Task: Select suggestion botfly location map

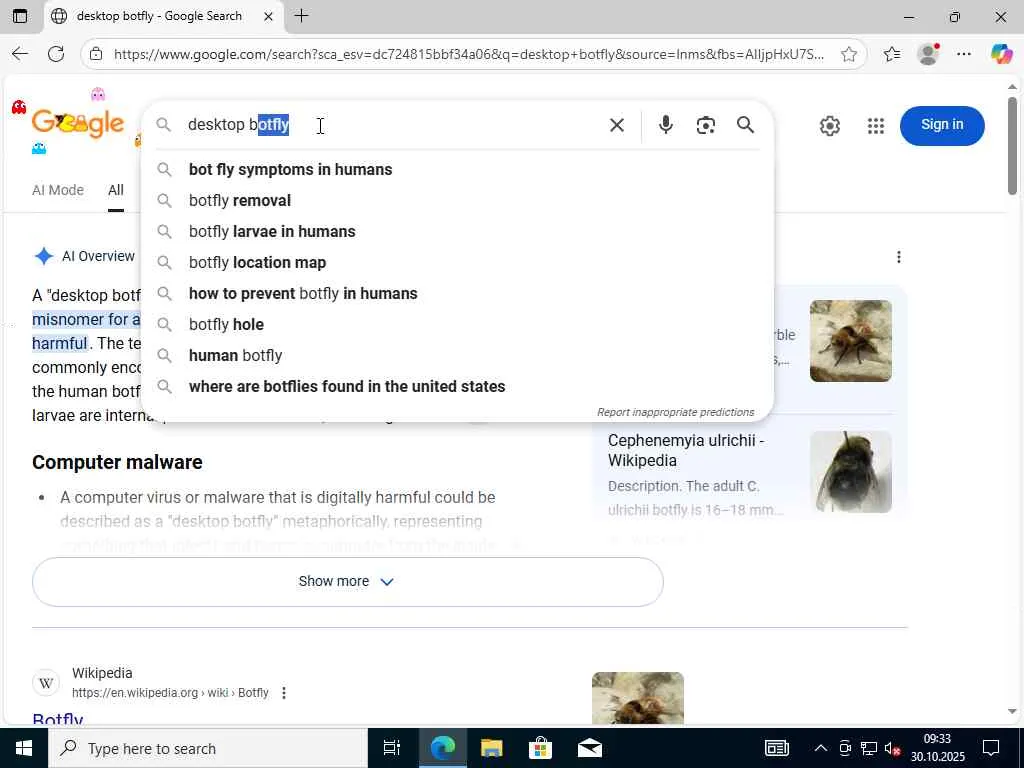Action: (457, 263)
